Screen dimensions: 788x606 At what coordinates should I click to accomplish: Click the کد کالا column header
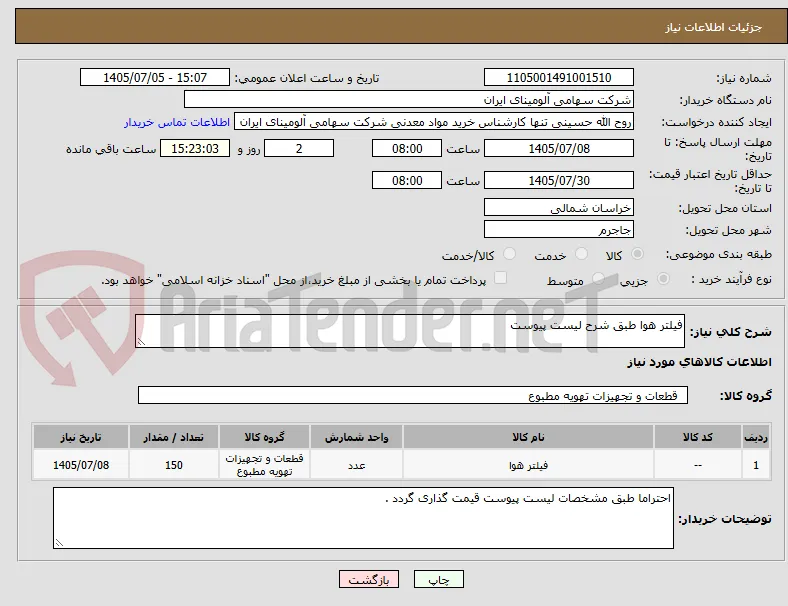698,437
